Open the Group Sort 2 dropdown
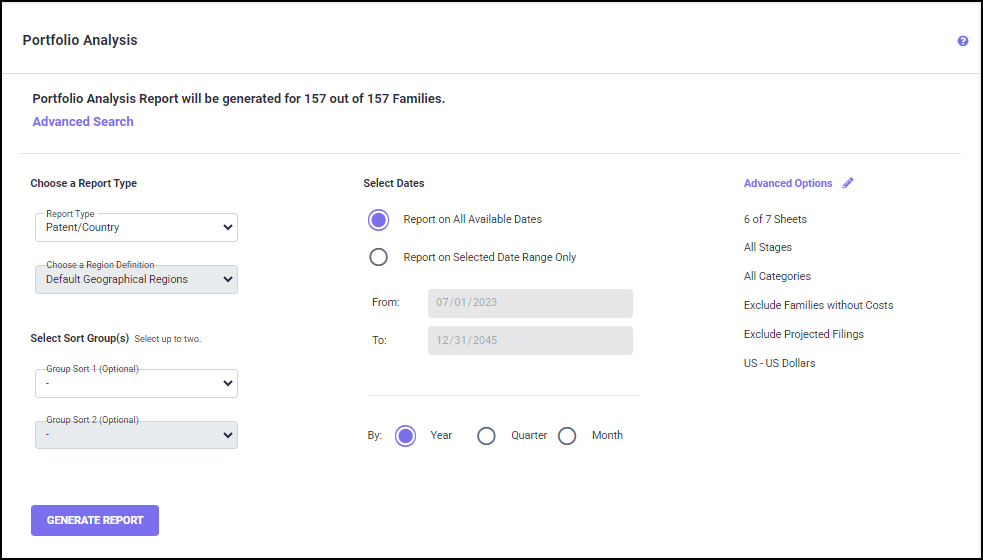 point(136,435)
